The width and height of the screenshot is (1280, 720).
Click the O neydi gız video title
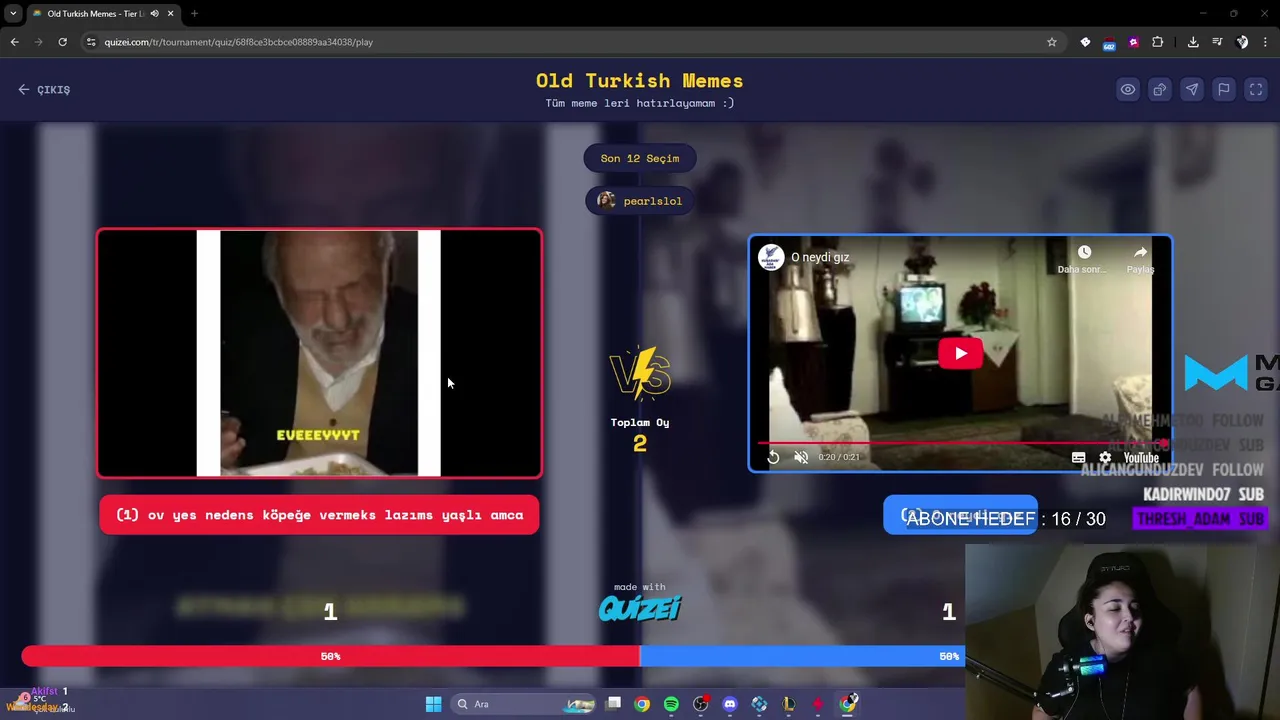[x=820, y=257]
